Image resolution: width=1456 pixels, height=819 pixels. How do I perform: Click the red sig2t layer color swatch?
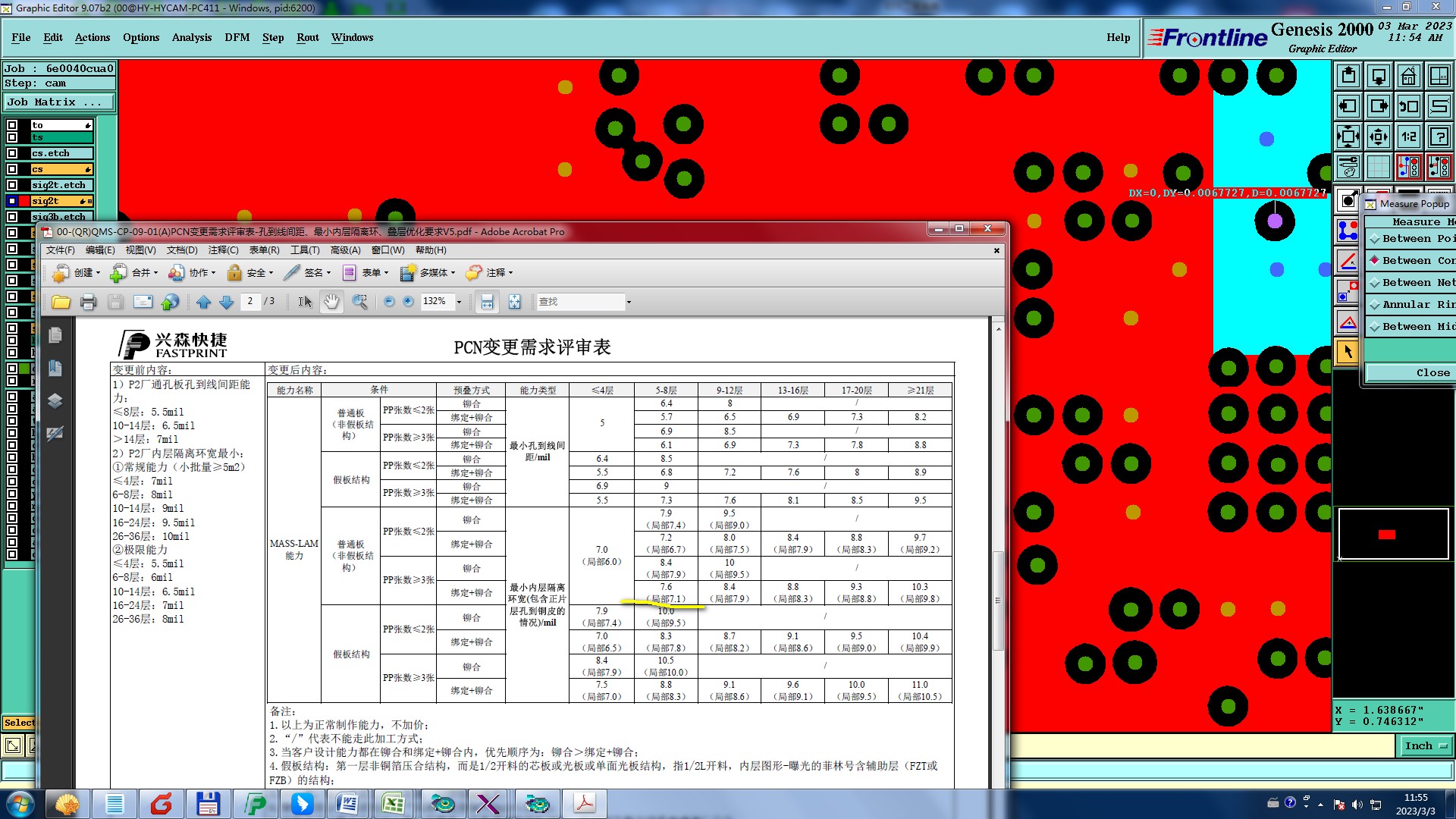click(23, 201)
